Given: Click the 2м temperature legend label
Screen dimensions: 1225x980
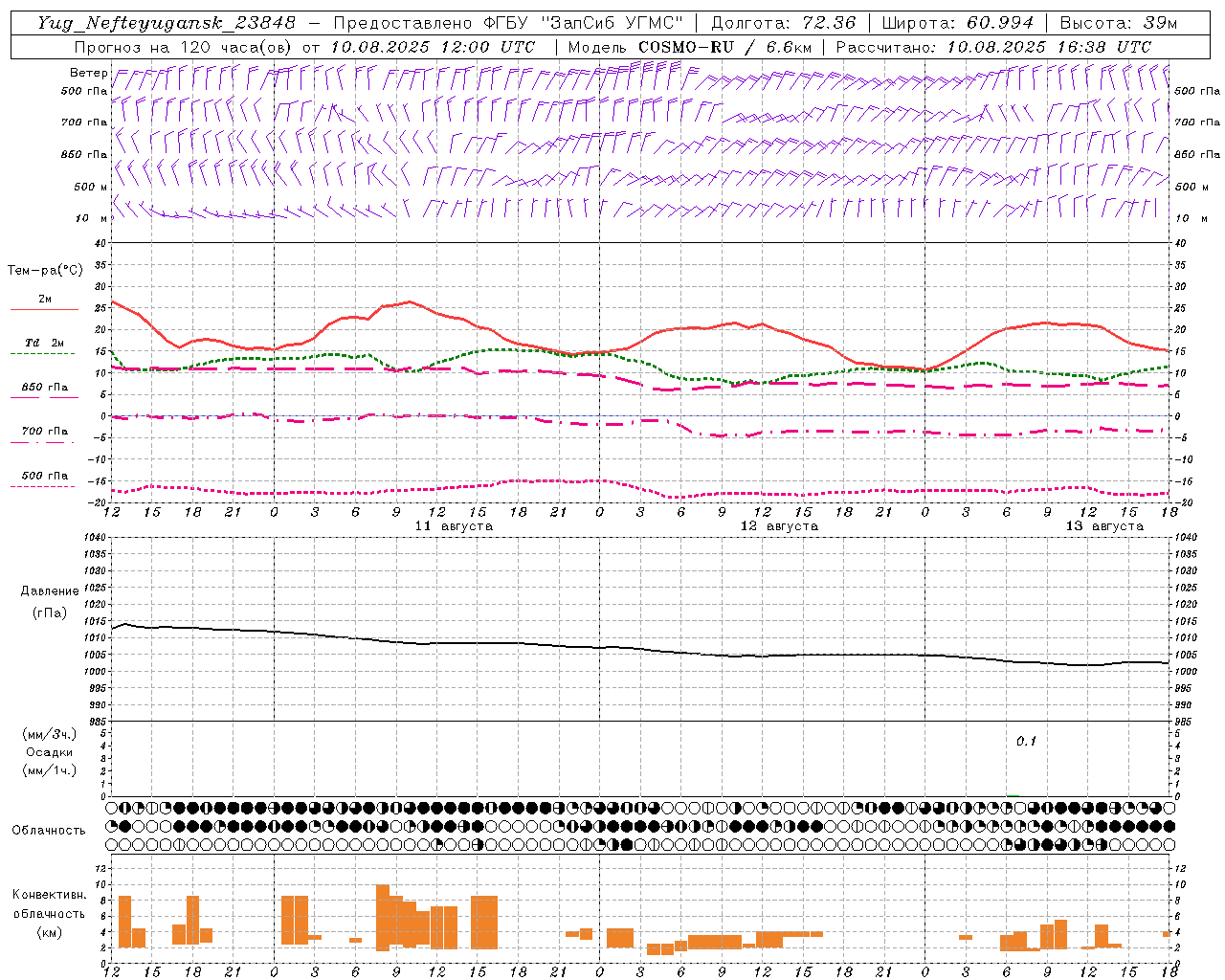Looking at the screenshot, I should tap(45, 300).
